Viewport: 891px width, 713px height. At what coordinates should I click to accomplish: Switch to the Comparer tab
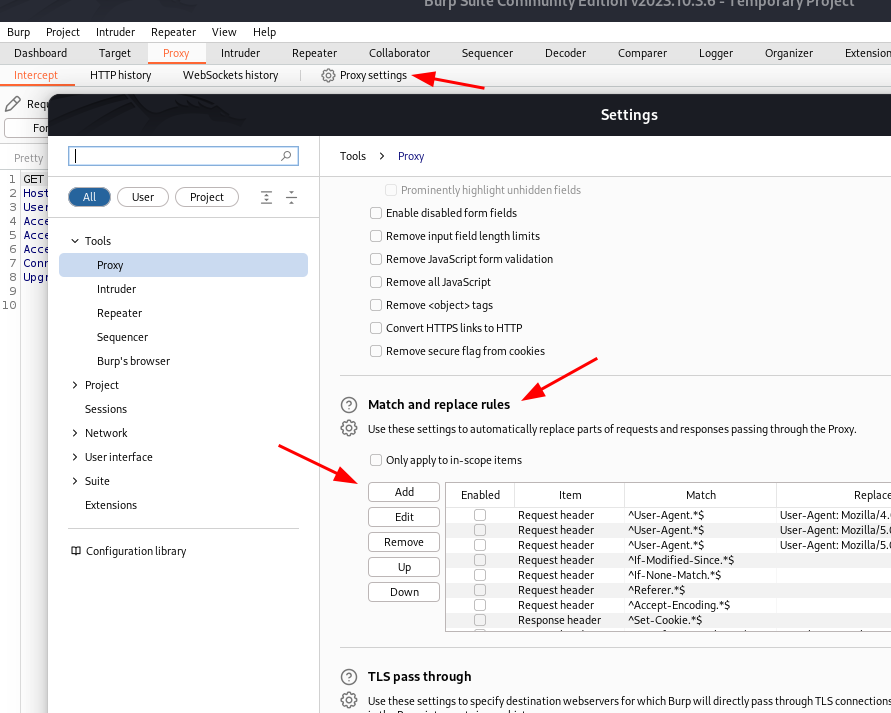642,53
